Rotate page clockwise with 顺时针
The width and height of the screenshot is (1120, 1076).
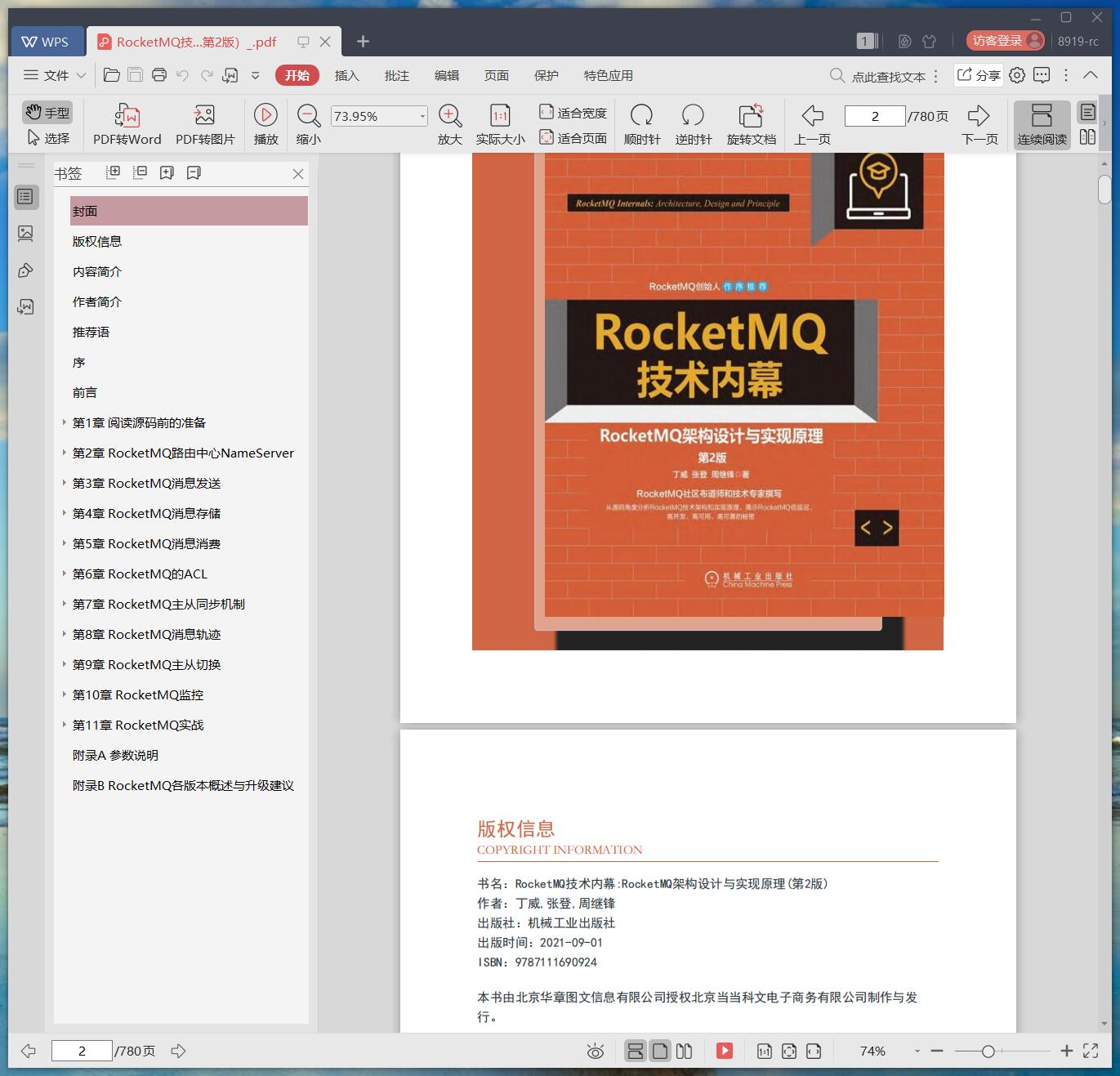pos(642,124)
